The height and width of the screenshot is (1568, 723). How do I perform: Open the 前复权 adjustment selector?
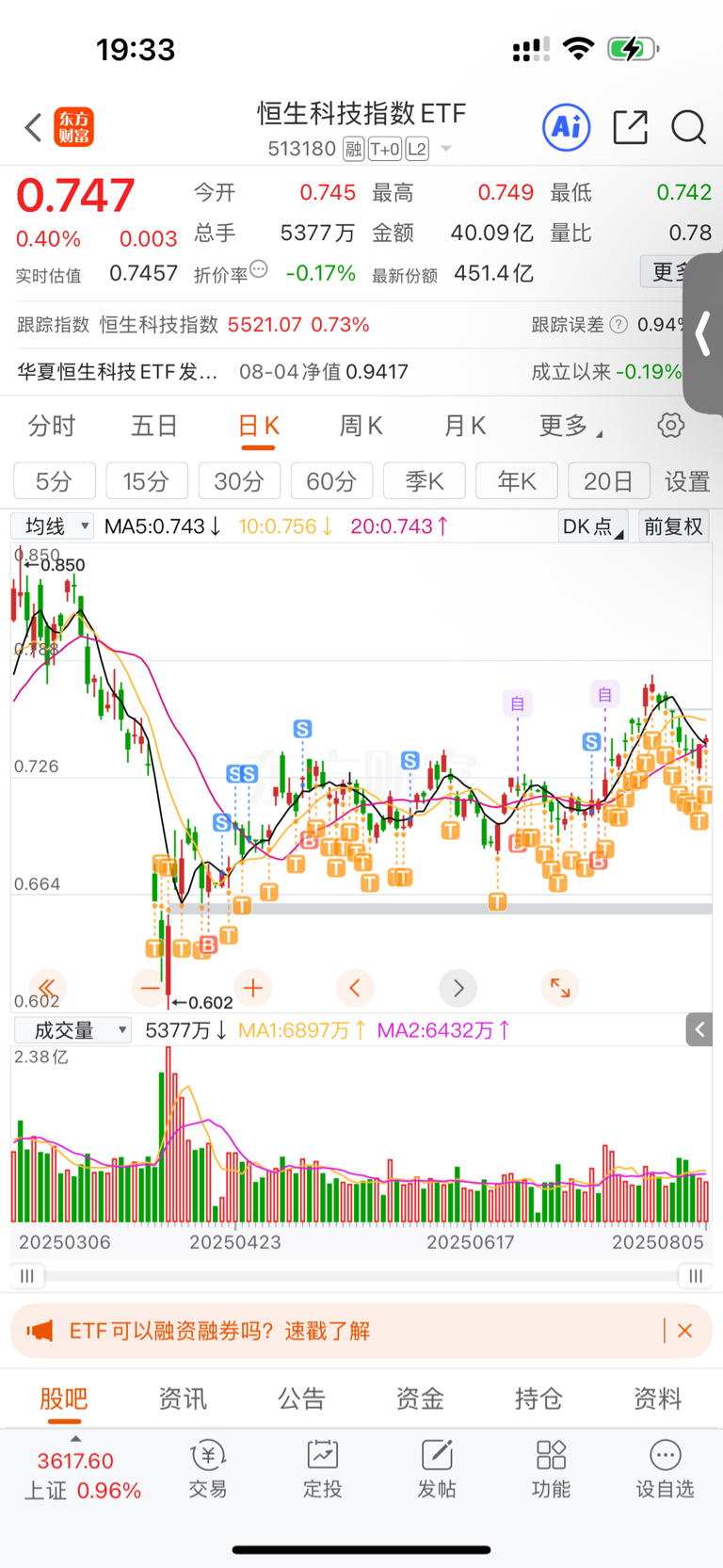(x=674, y=526)
